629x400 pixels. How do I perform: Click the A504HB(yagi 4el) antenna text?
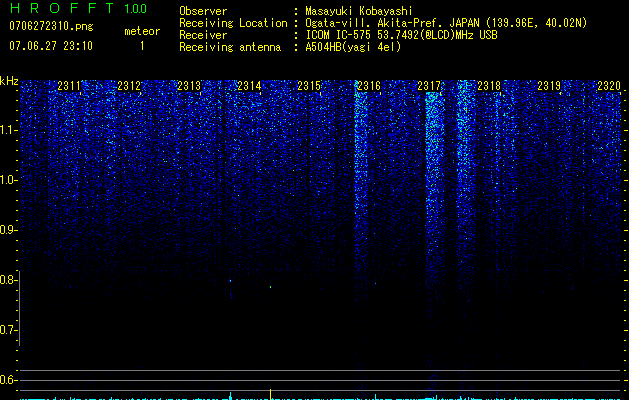[353, 47]
